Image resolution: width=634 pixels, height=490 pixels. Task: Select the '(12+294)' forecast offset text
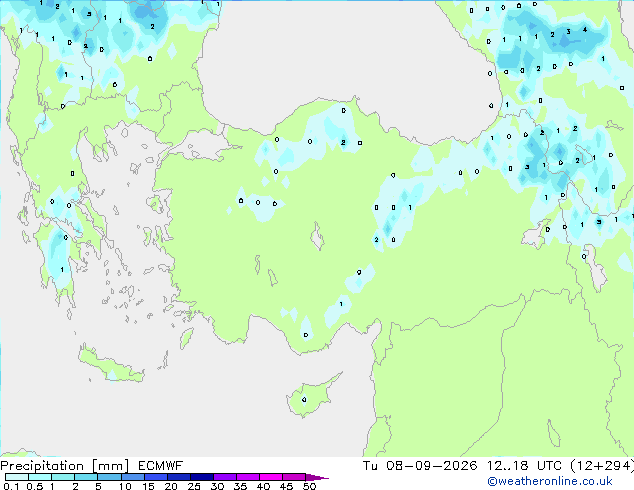point(602,466)
